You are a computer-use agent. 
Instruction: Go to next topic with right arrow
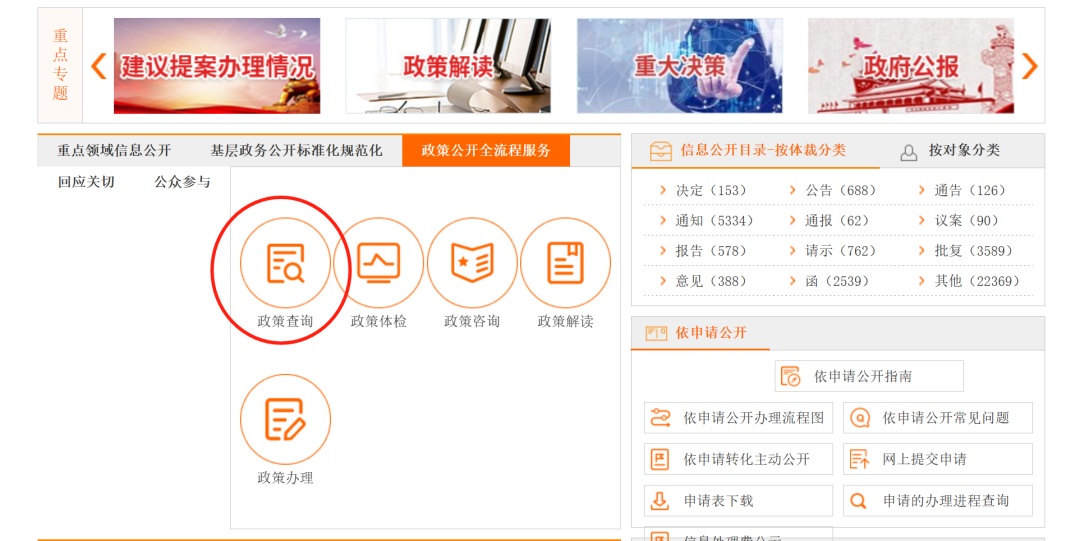(x=1029, y=66)
